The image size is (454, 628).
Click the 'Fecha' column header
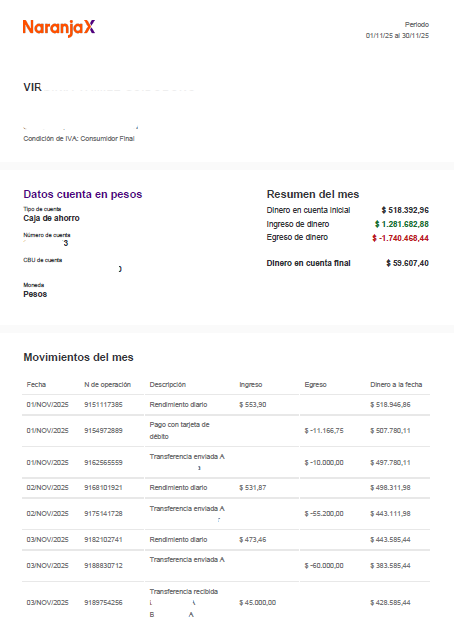click(36, 384)
